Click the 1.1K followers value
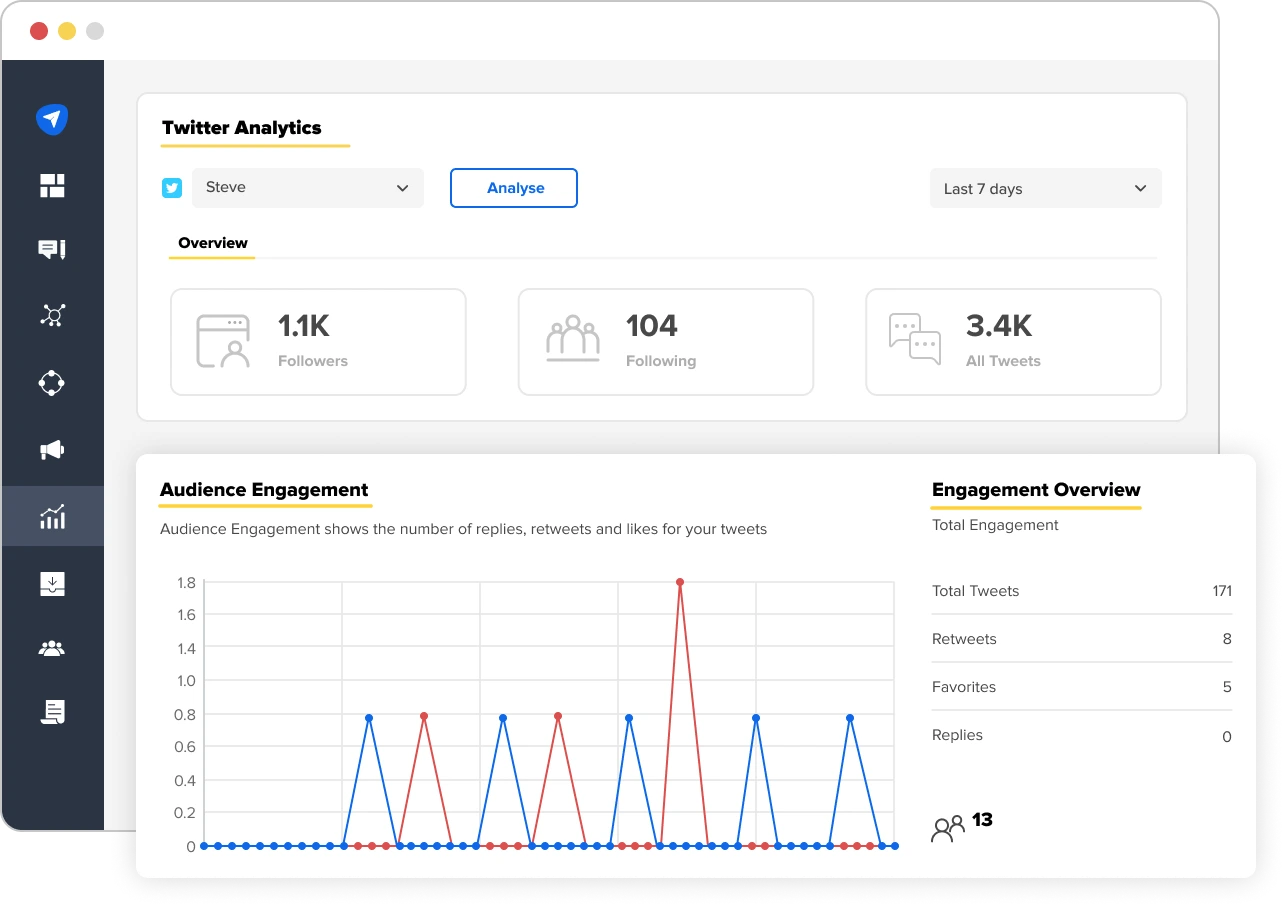The image size is (1286, 908). pyautogui.click(x=304, y=326)
